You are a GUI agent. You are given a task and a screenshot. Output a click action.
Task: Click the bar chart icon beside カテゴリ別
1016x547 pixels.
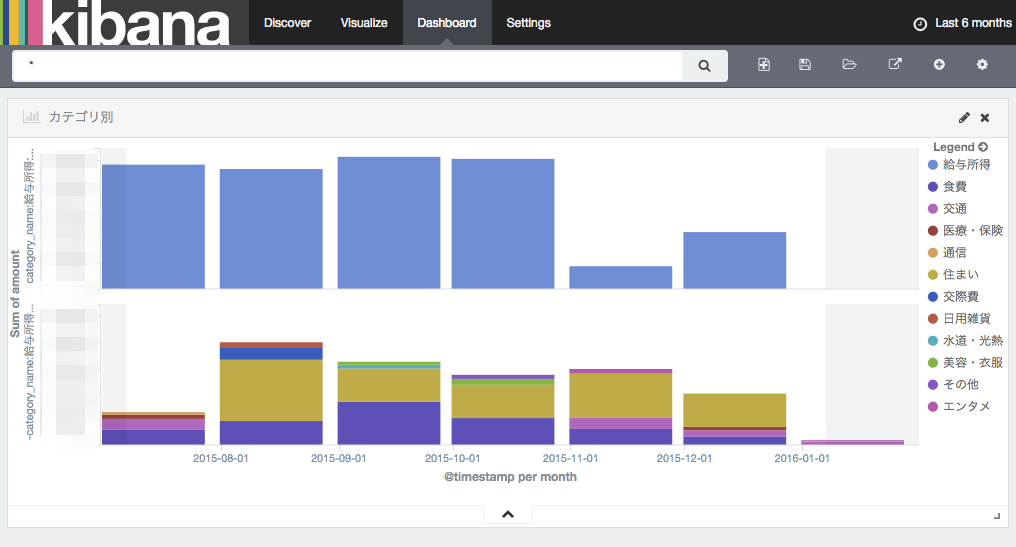(31, 117)
